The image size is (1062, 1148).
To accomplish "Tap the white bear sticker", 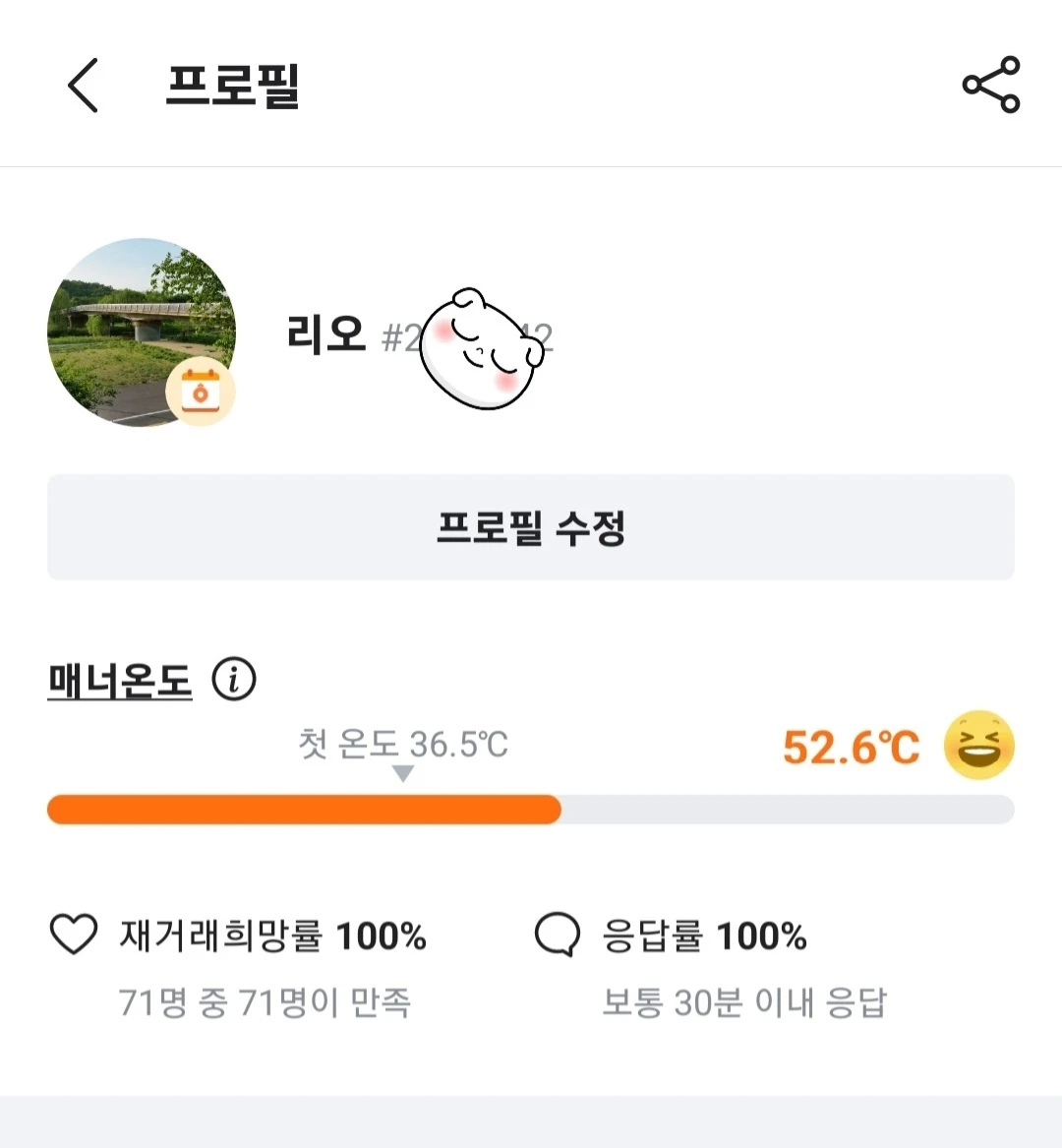I will 481,349.
